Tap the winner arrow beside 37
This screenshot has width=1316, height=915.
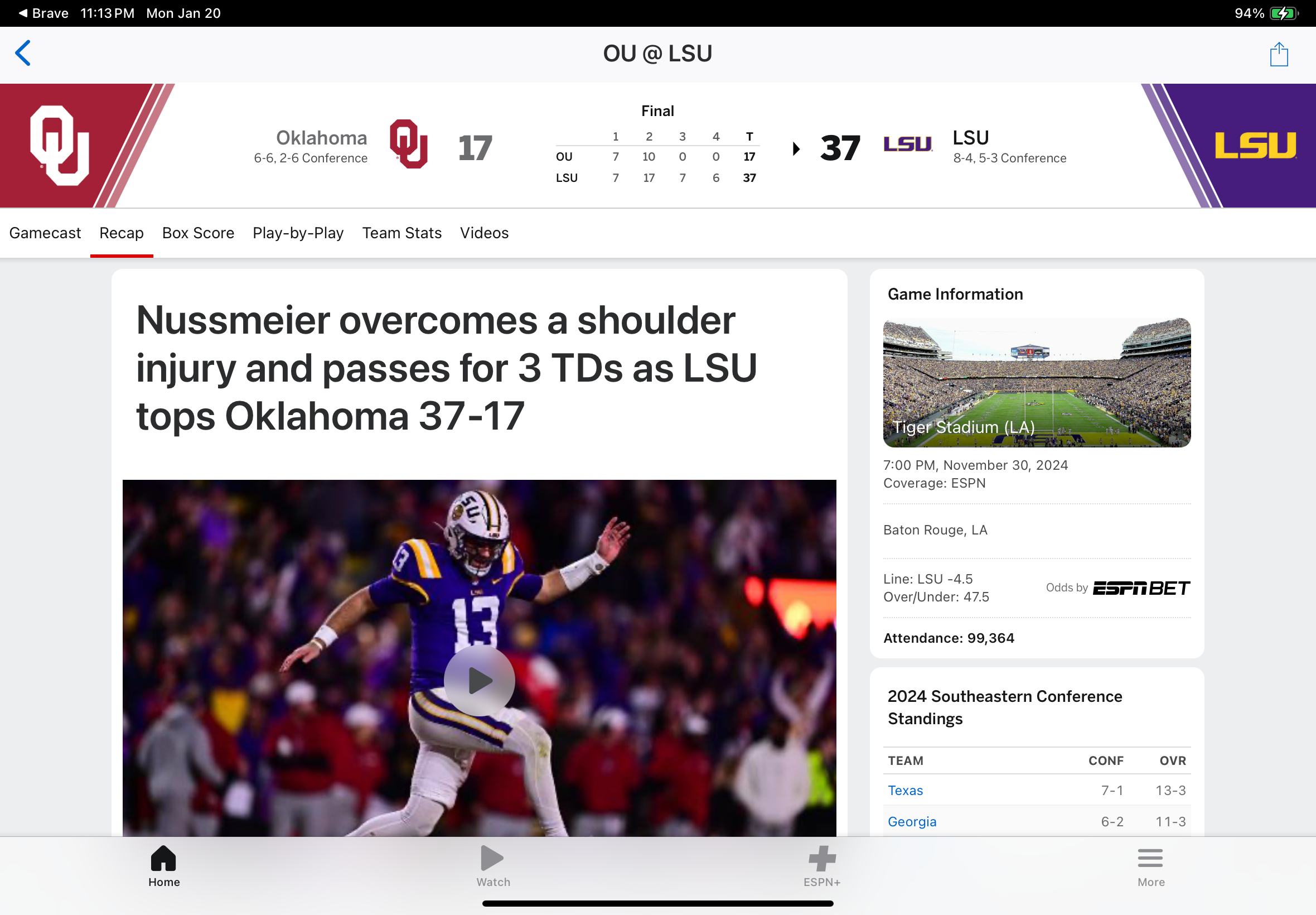(x=796, y=149)
